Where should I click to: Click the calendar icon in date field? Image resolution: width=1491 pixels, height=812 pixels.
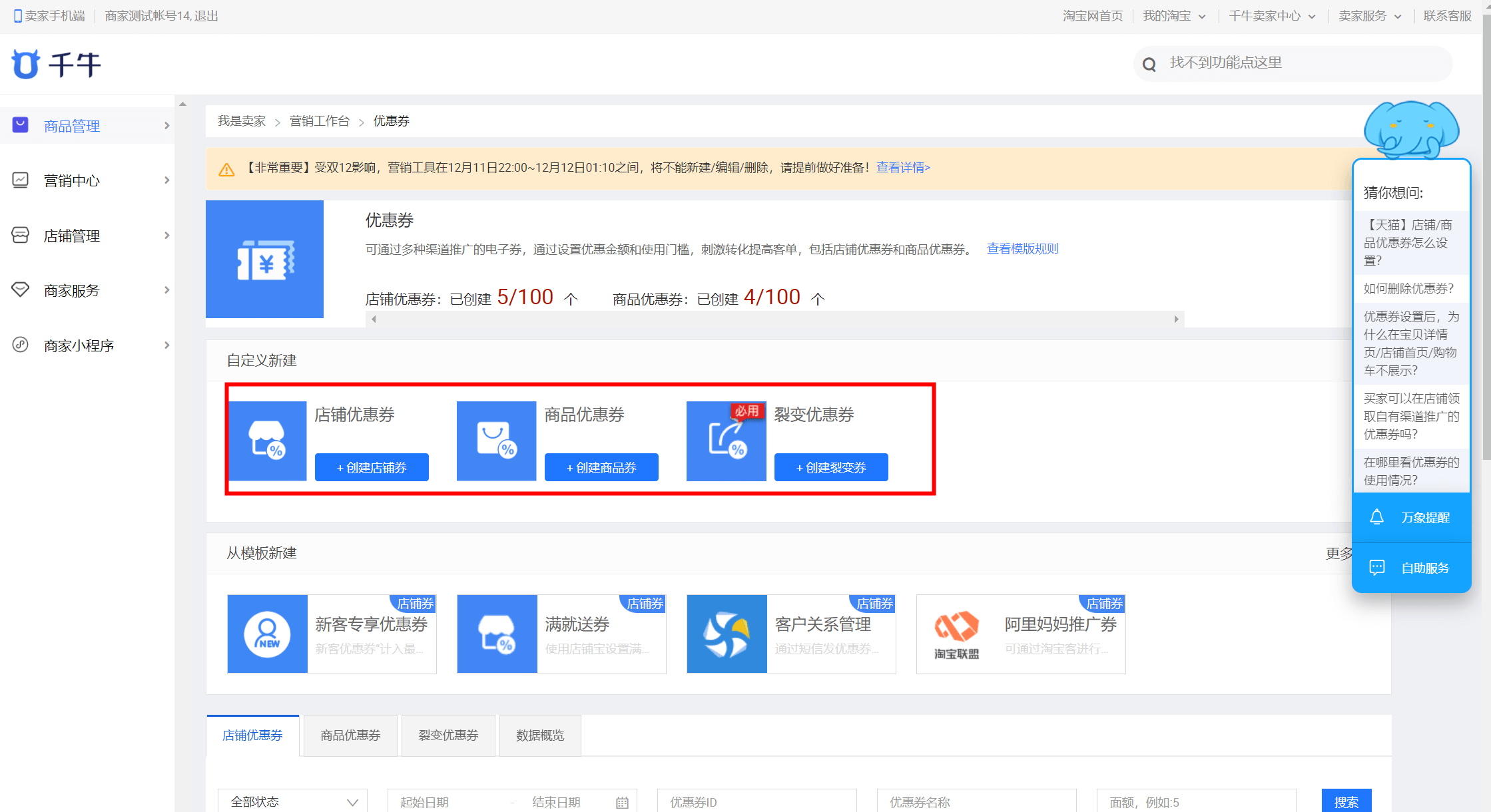pyautogui.click(x=622, y=803)
